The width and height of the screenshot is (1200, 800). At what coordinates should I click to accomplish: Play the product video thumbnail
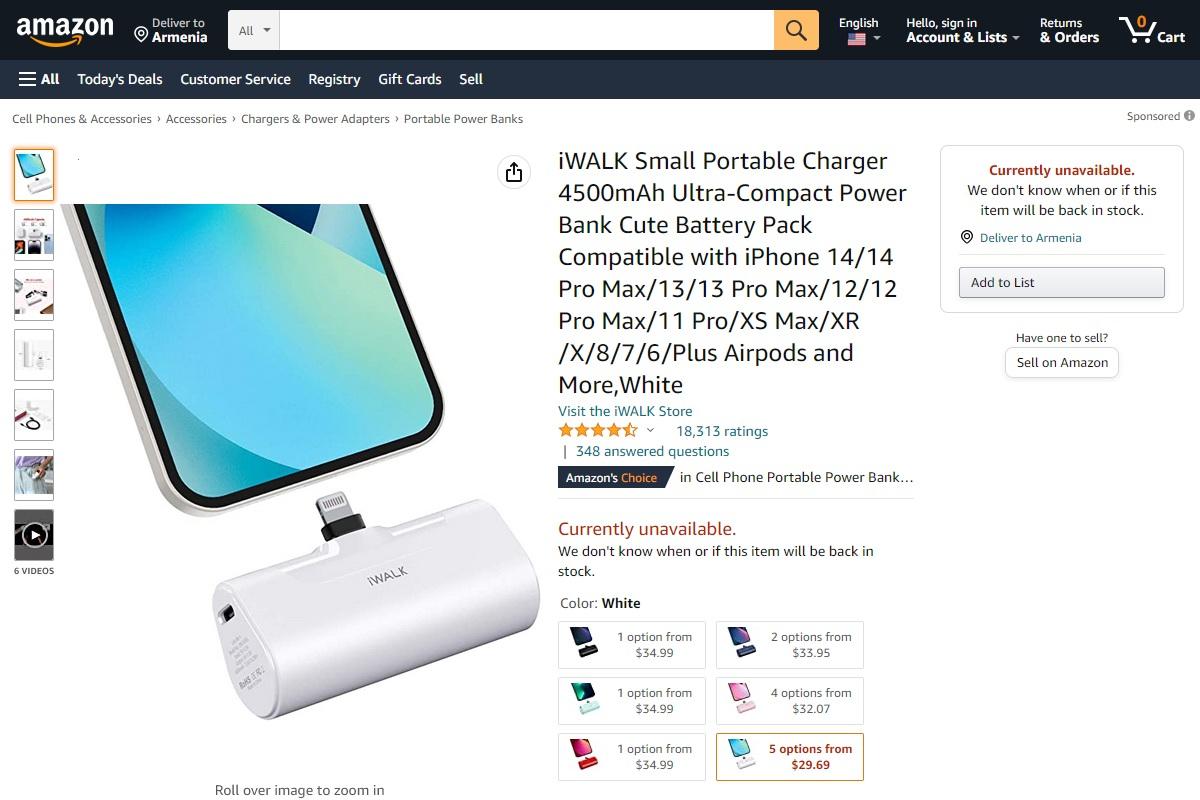pyautogui.click(x=34, y=535)
